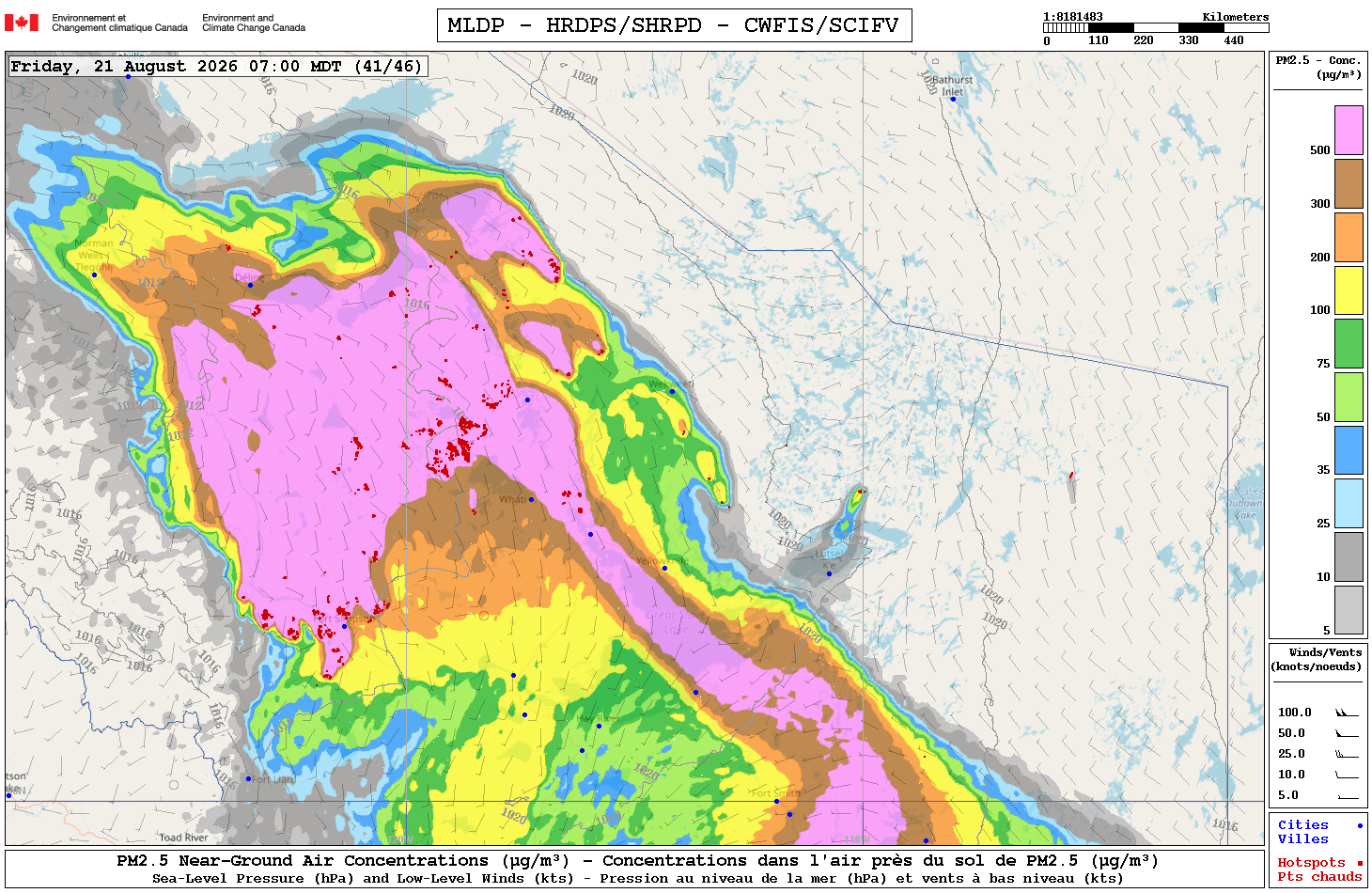Click the PM2.5 - Conc. legend heading
The image size is (1372, 893).
1318,67
